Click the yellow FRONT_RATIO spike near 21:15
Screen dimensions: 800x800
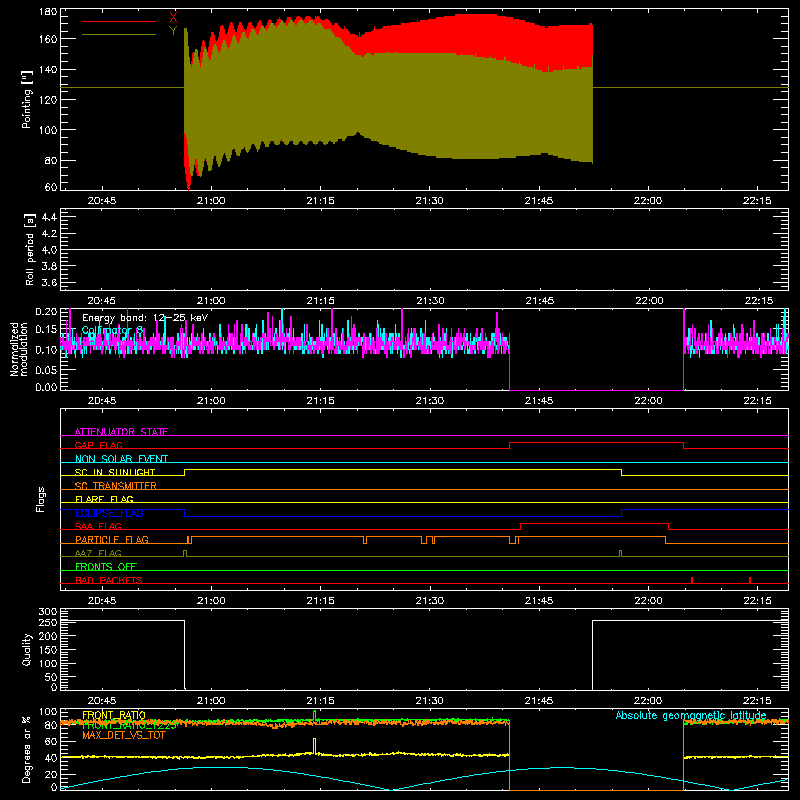(314, 746)
